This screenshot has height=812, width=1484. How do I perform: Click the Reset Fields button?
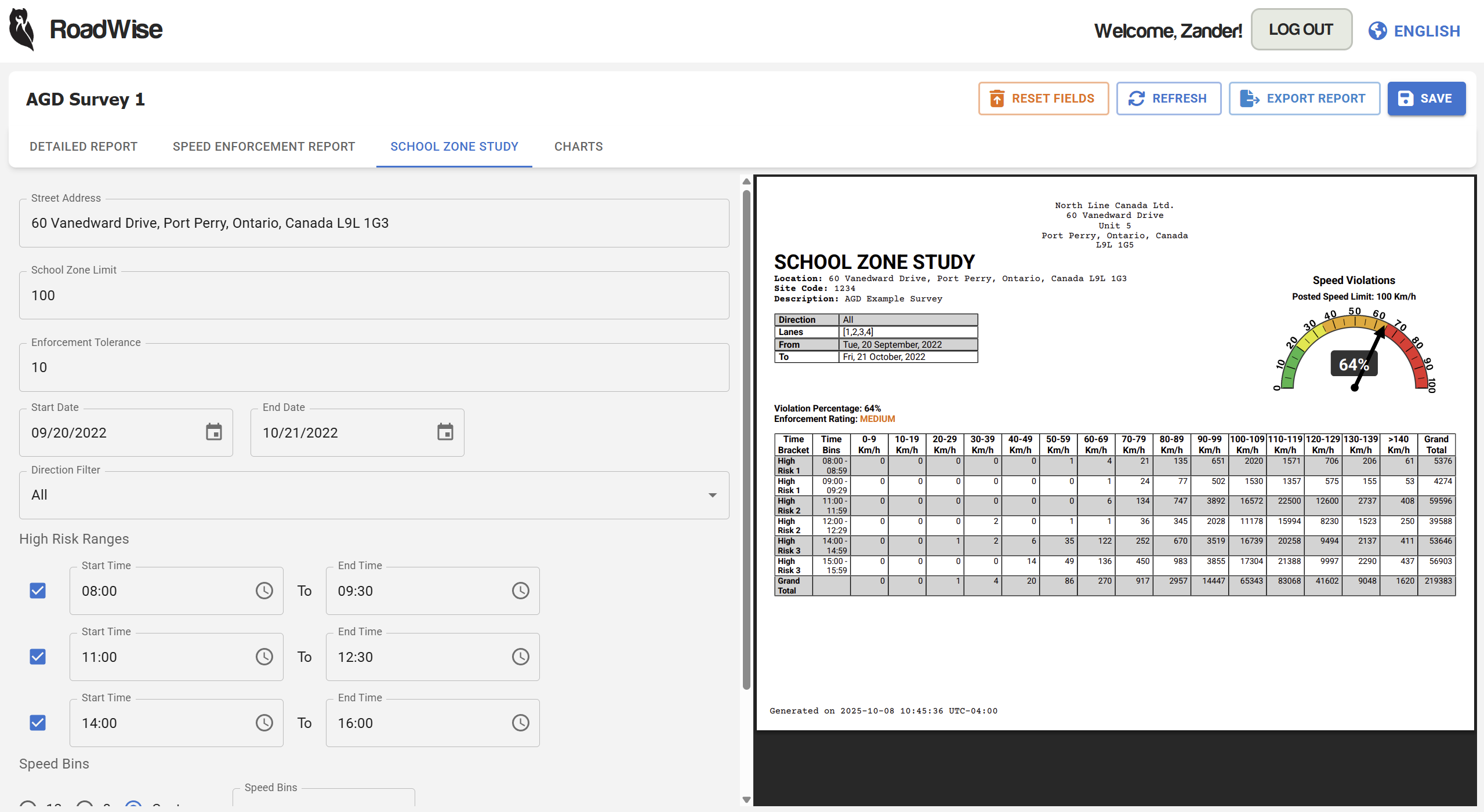pos(1043,99)
